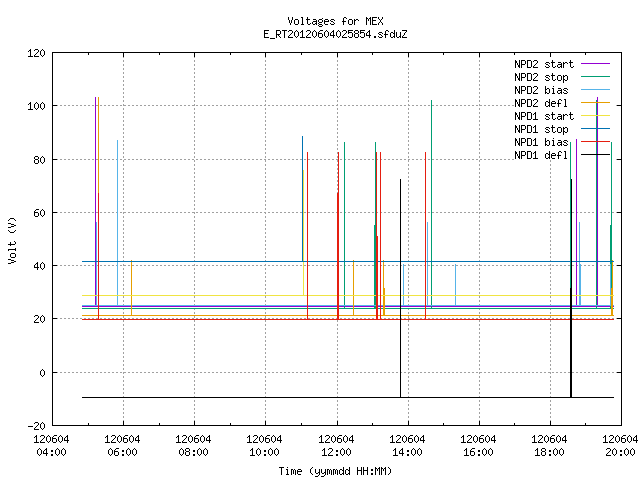This screenshot has height=480, width=640.
Task: Click the light blue spike before 06:00
Action: click(x=118, y=222)
